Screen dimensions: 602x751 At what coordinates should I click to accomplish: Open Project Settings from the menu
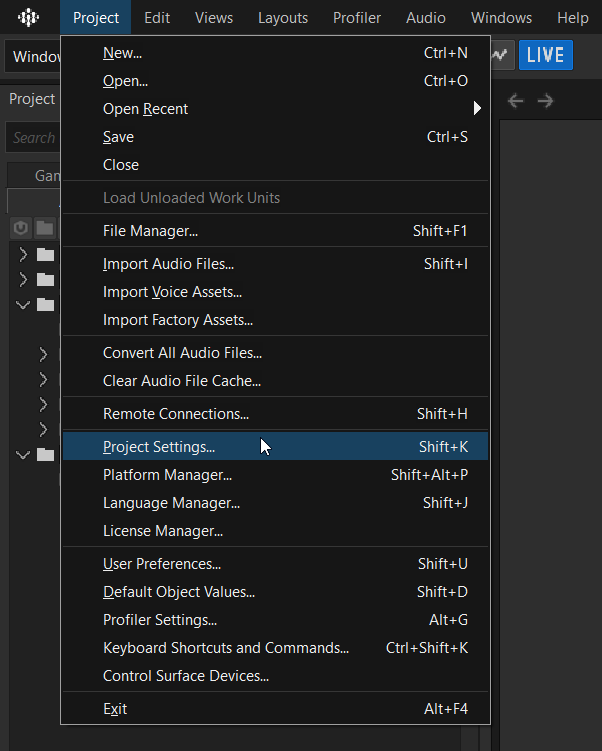(159, 447)
